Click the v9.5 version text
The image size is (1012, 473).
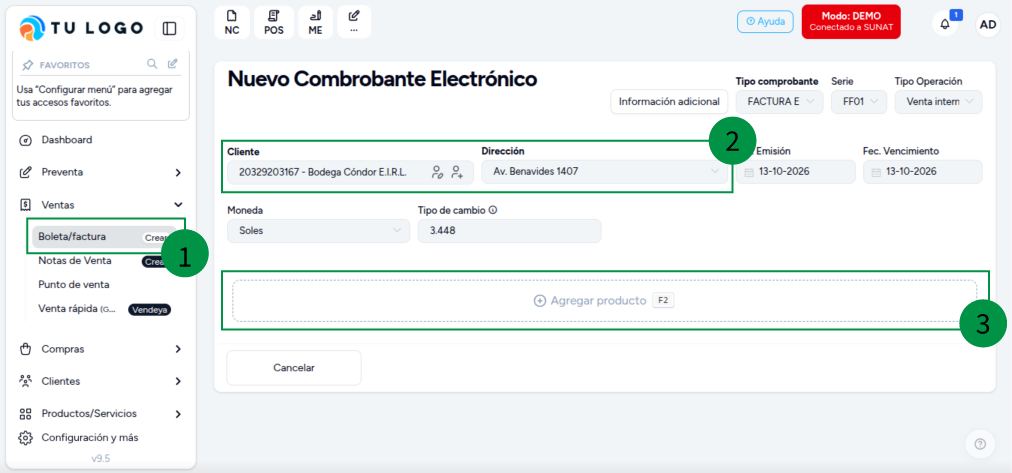(100, 459)
